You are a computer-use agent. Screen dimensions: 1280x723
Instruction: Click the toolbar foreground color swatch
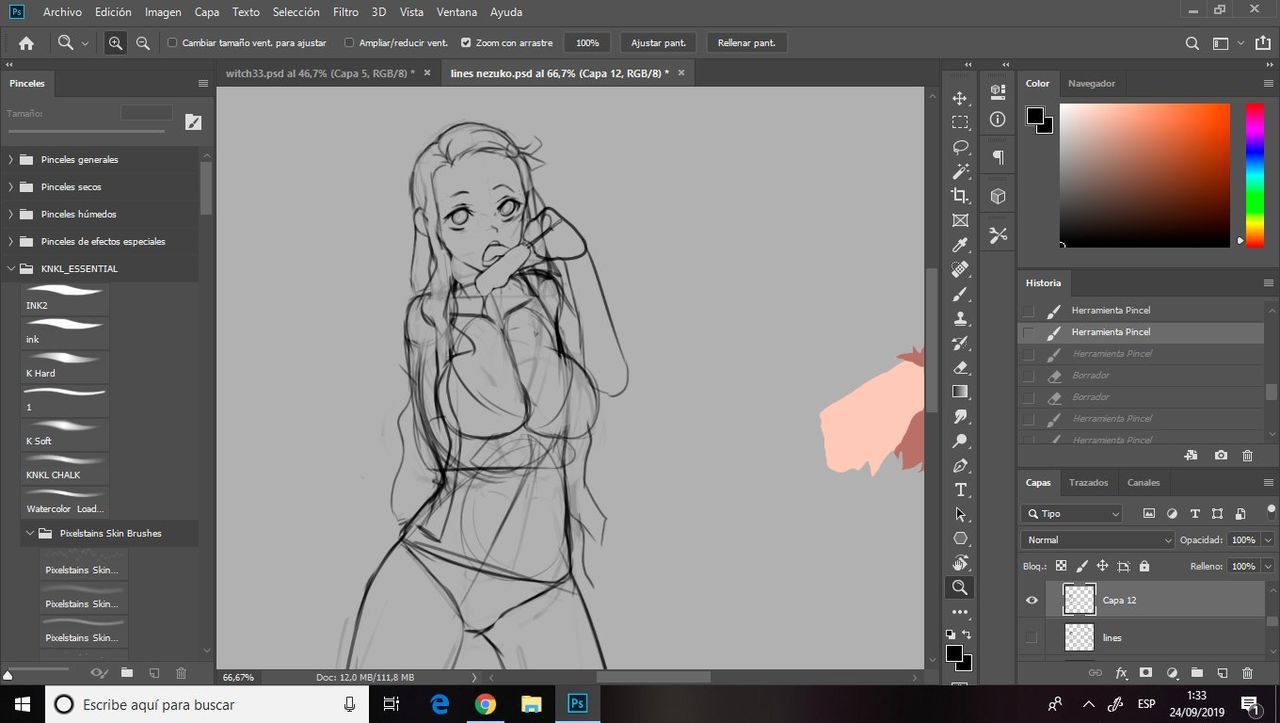(954, 654)
